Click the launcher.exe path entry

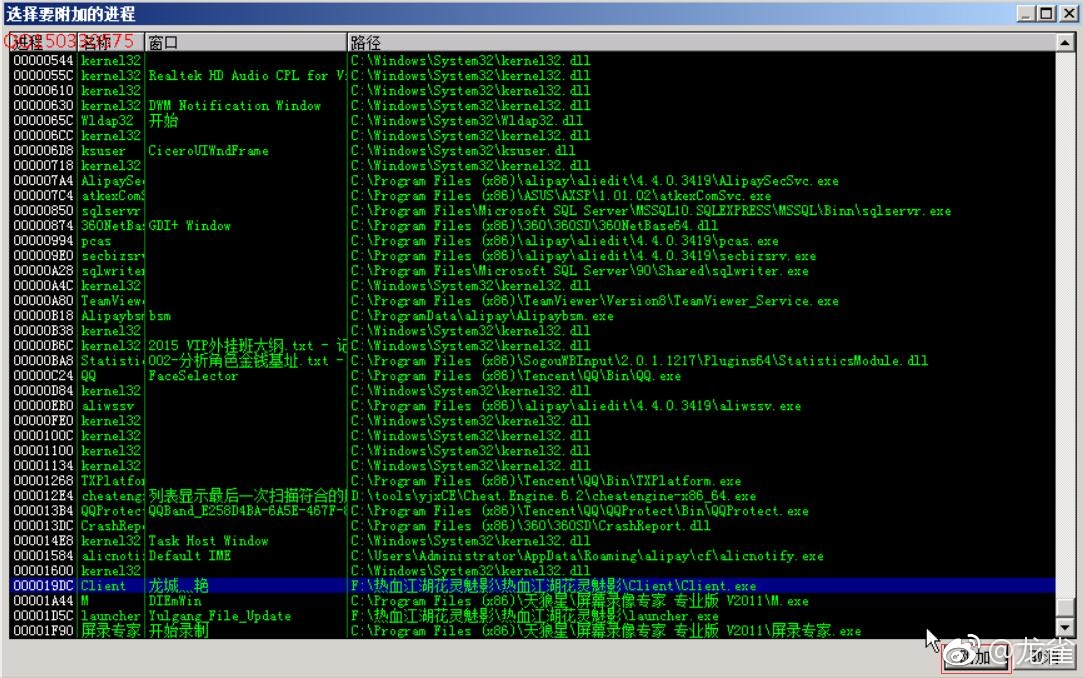534,615
